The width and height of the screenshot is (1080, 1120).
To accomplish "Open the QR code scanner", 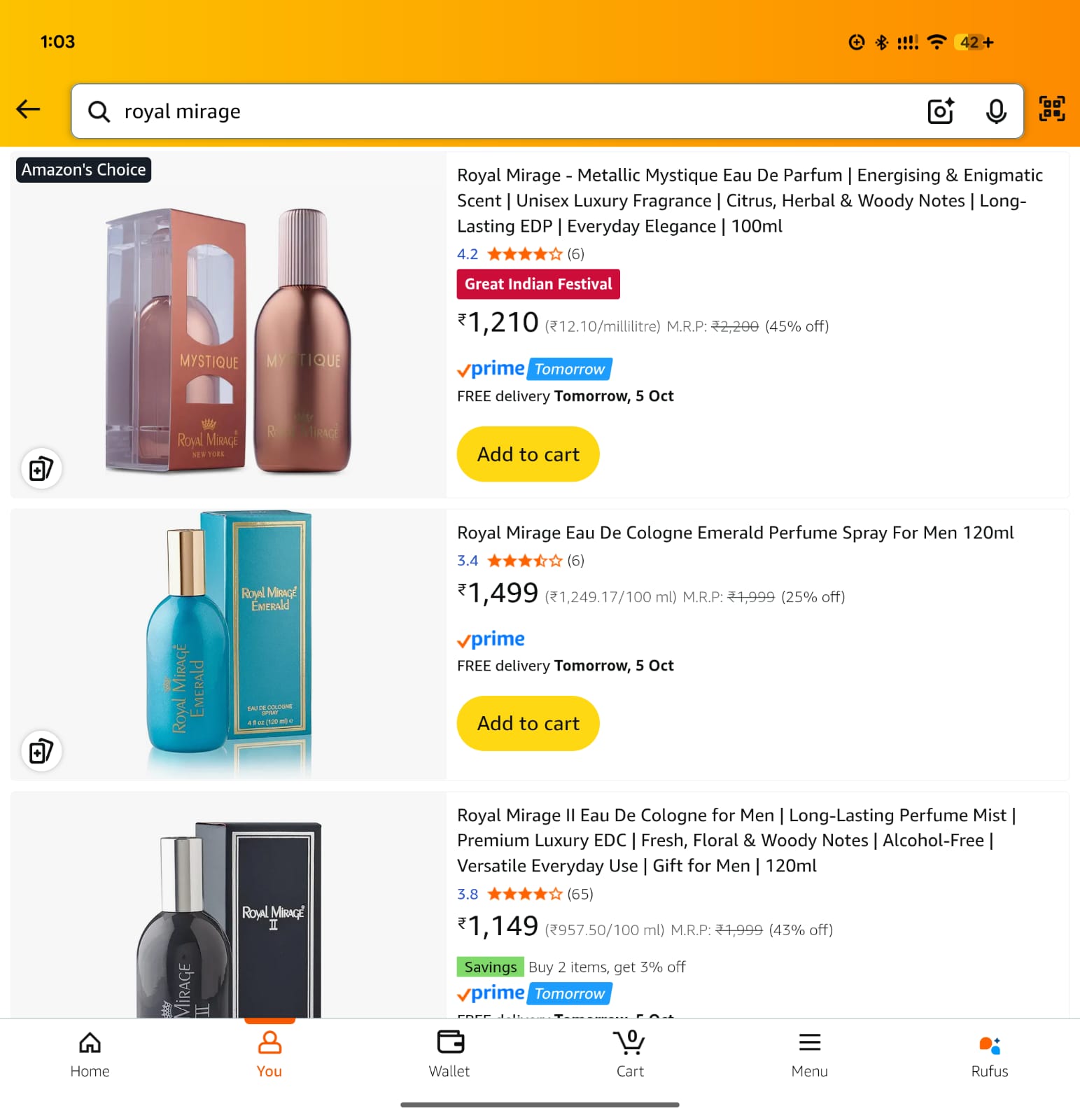I will click(x=1051, y=110).
